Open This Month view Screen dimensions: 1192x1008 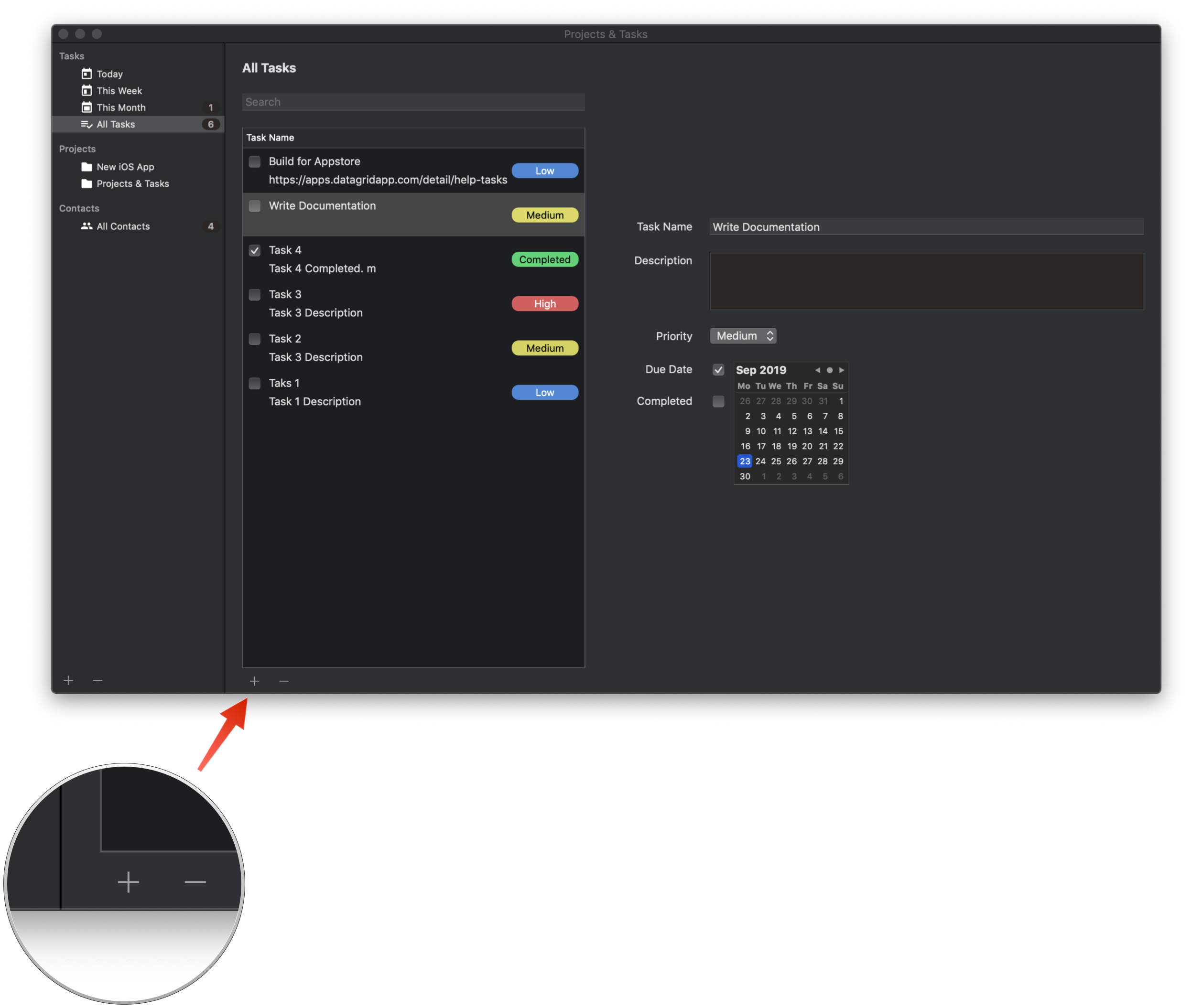point(87,107)
